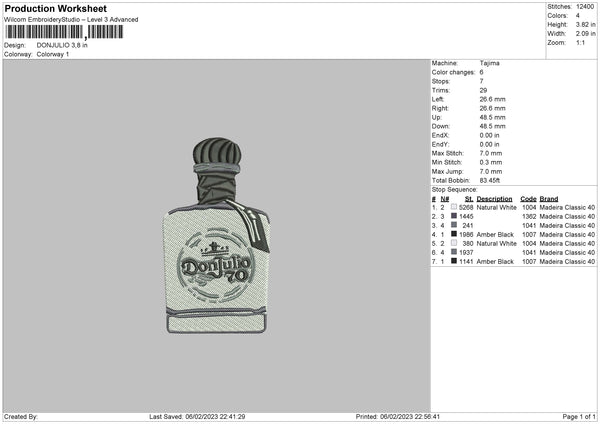Click the 'Production Worksheet' title
This screenshot has height=424, width=600.
[x=55, y=8]
